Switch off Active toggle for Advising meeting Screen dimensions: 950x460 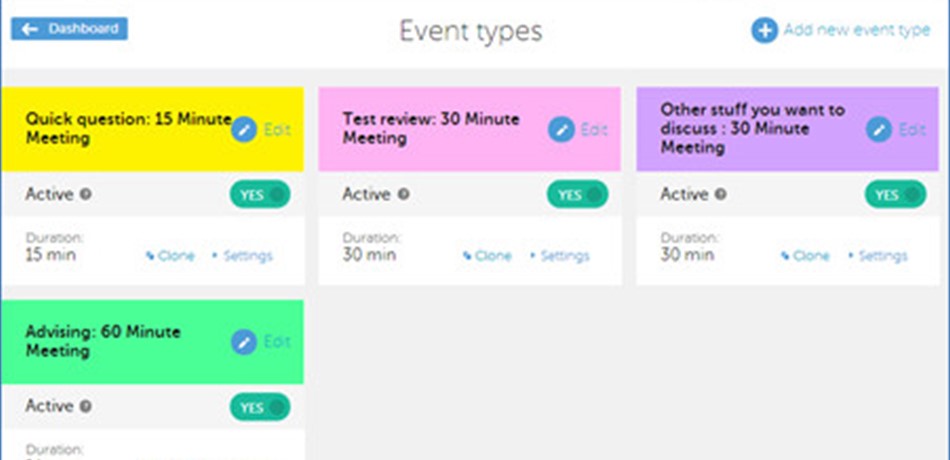(x=260, y=407)
